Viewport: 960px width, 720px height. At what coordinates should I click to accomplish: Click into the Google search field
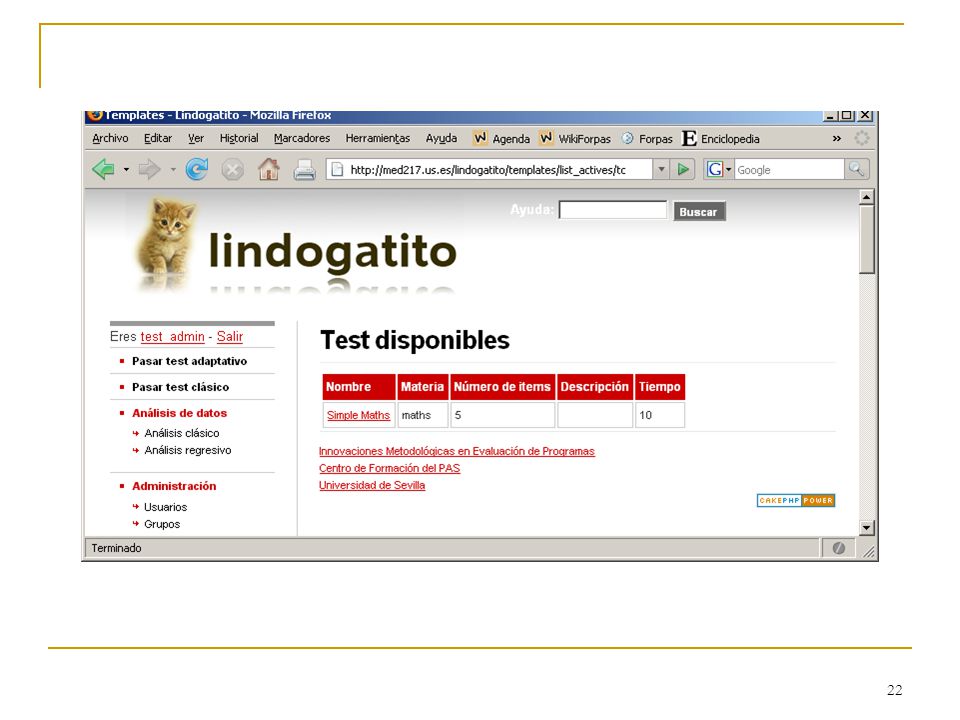coord(789,170)
